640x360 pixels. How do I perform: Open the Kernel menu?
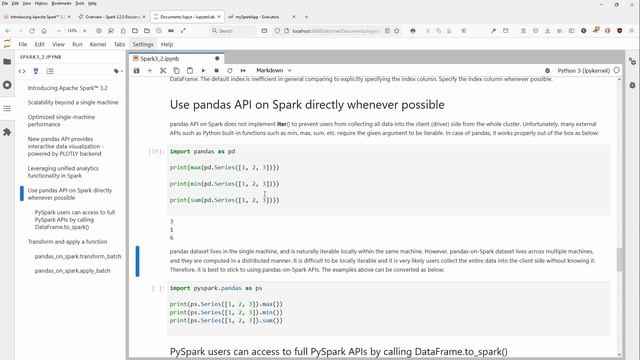point(98,44)
